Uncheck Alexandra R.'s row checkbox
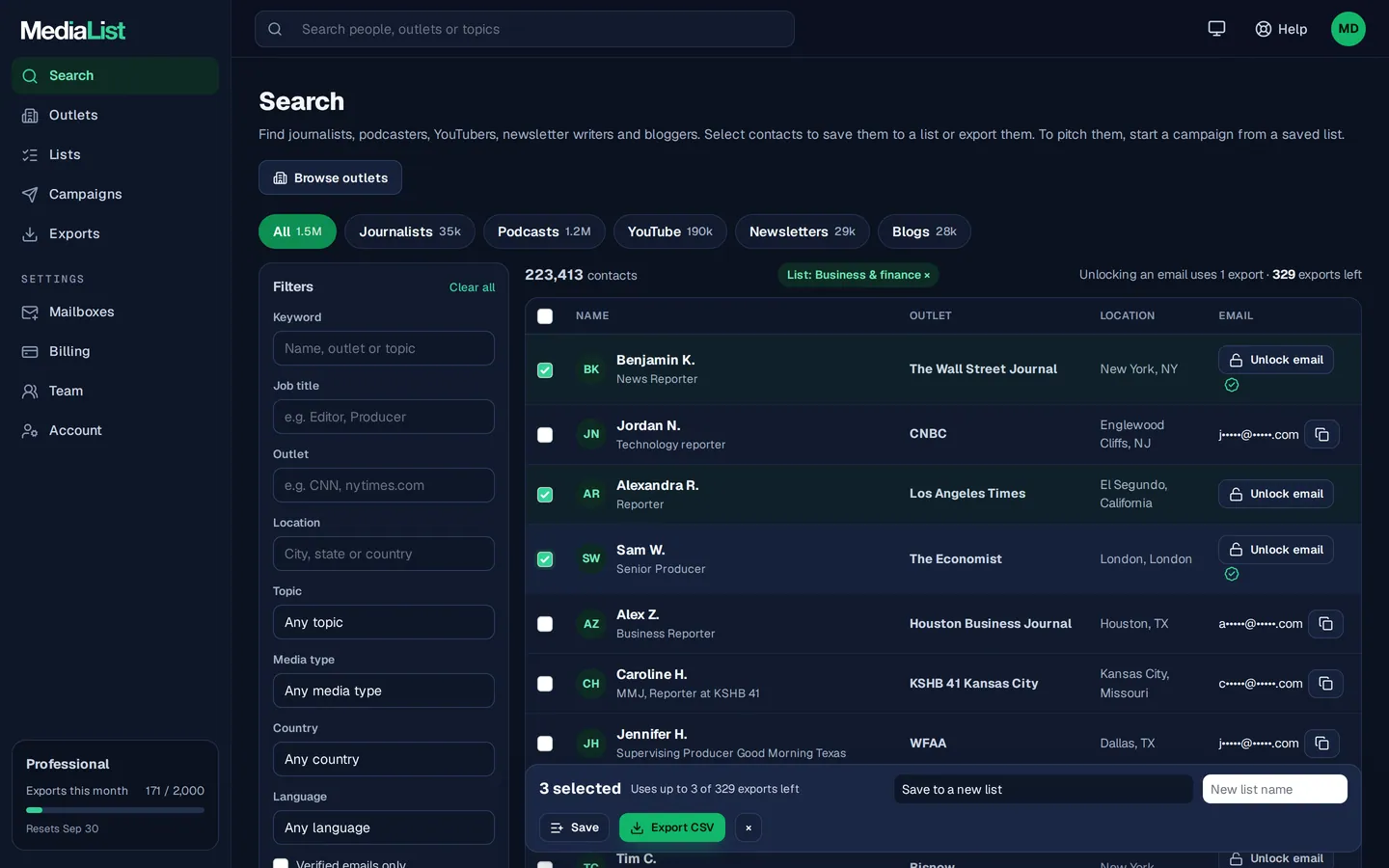This screenshot has height=868, width=1389. [545, 495]
